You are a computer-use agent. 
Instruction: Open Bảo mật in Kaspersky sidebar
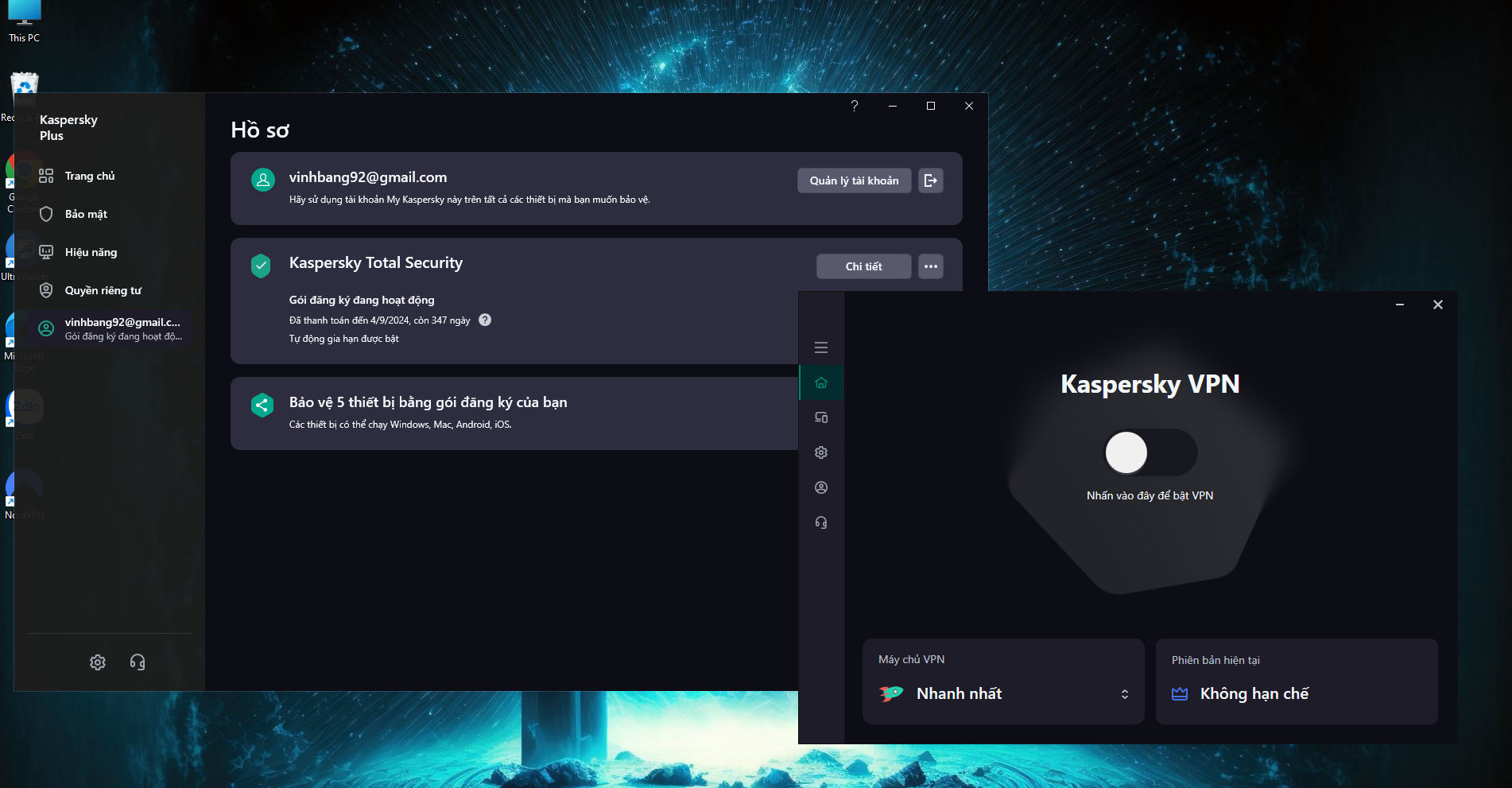tap(110, 214)
